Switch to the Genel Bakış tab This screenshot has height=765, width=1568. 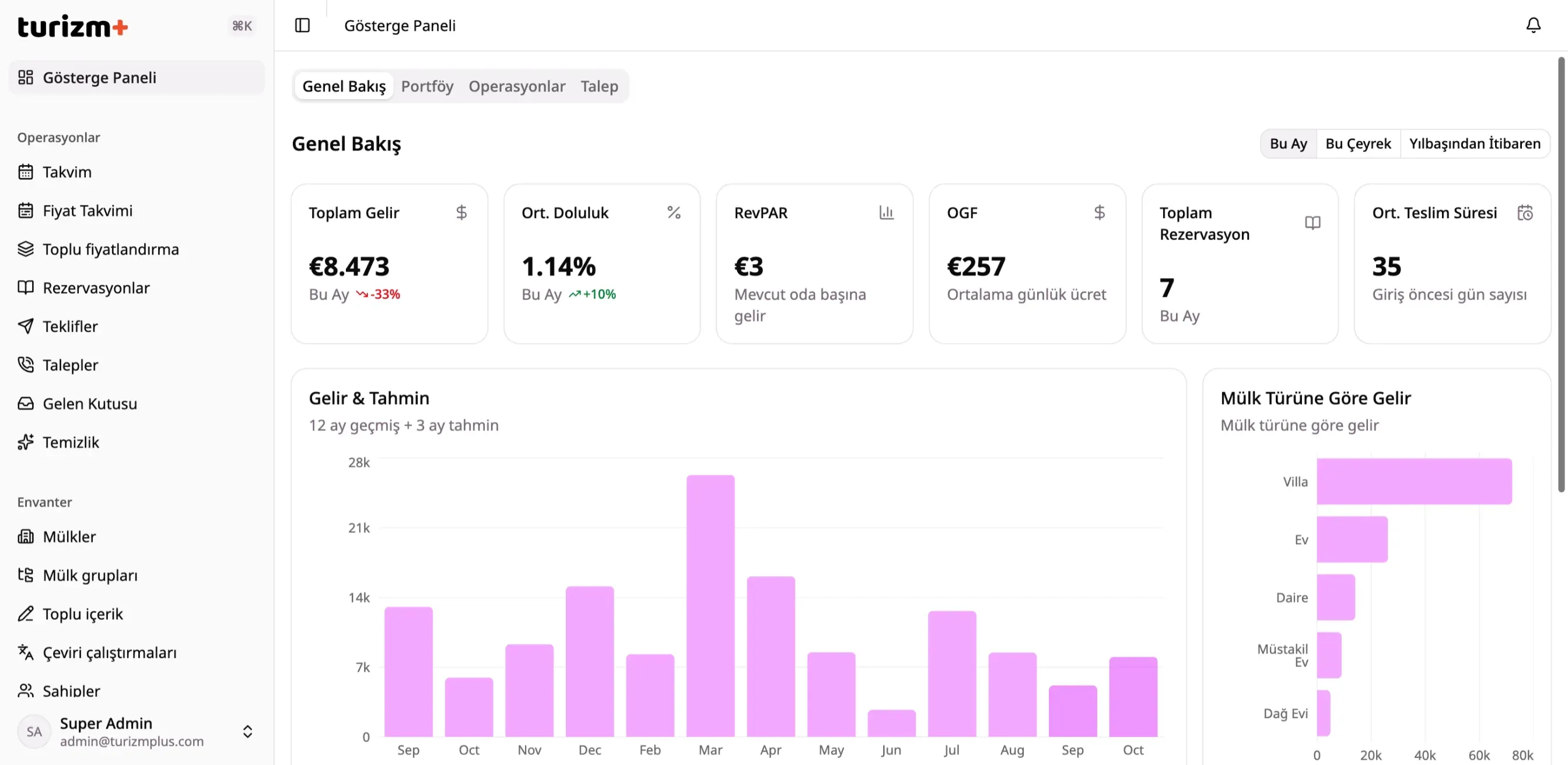click(344, 86)
